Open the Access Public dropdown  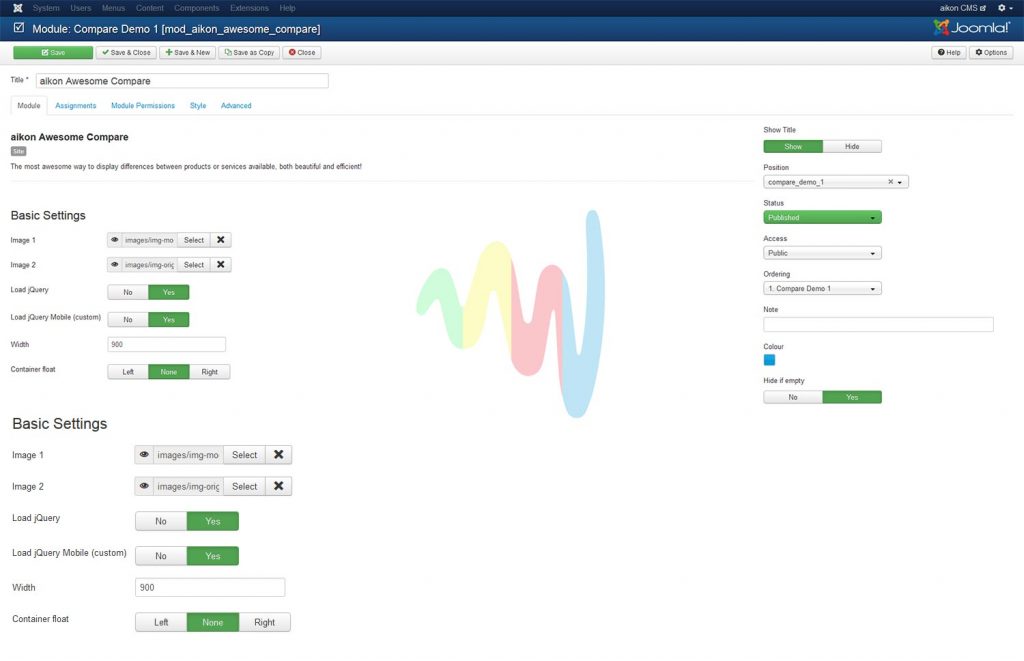click(x=822, y=253)
